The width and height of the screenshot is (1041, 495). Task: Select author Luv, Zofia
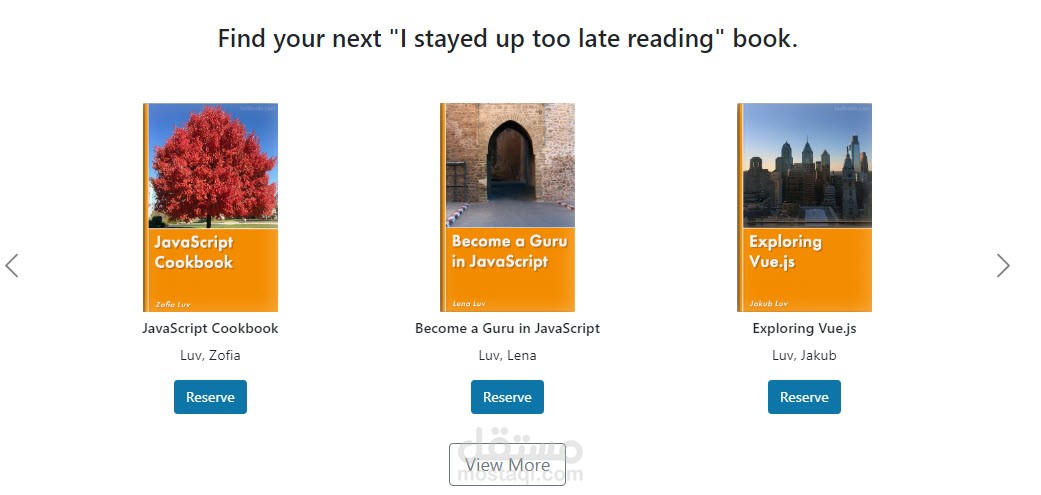(x=210, y=355)
